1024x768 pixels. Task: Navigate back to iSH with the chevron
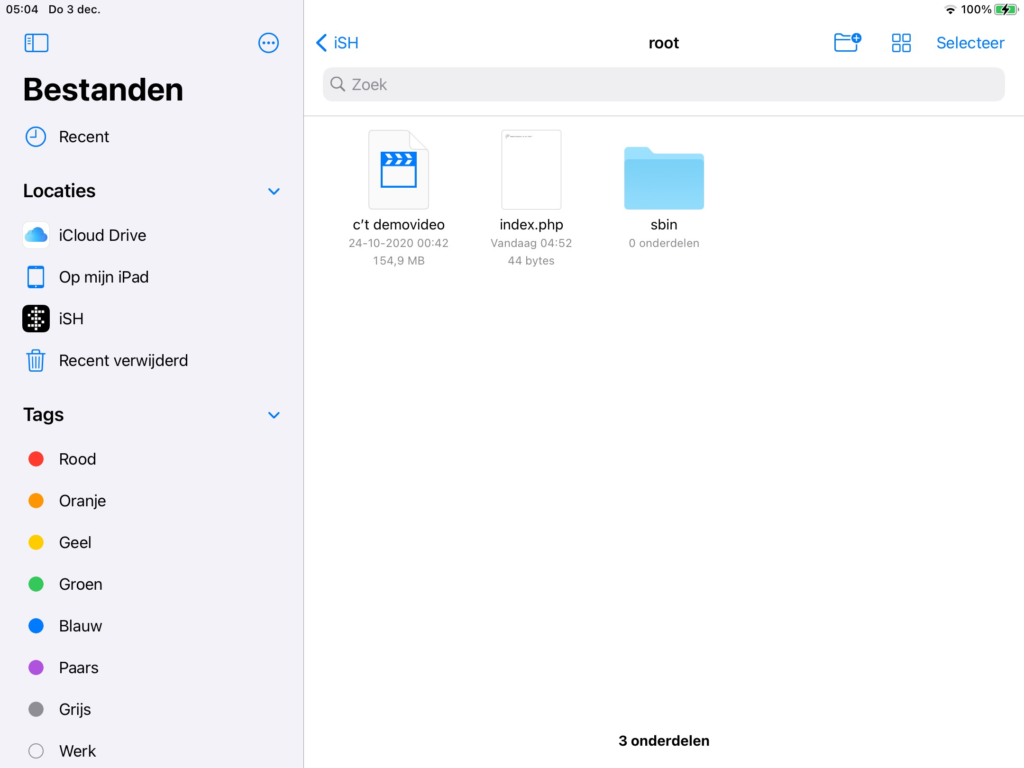335,42
